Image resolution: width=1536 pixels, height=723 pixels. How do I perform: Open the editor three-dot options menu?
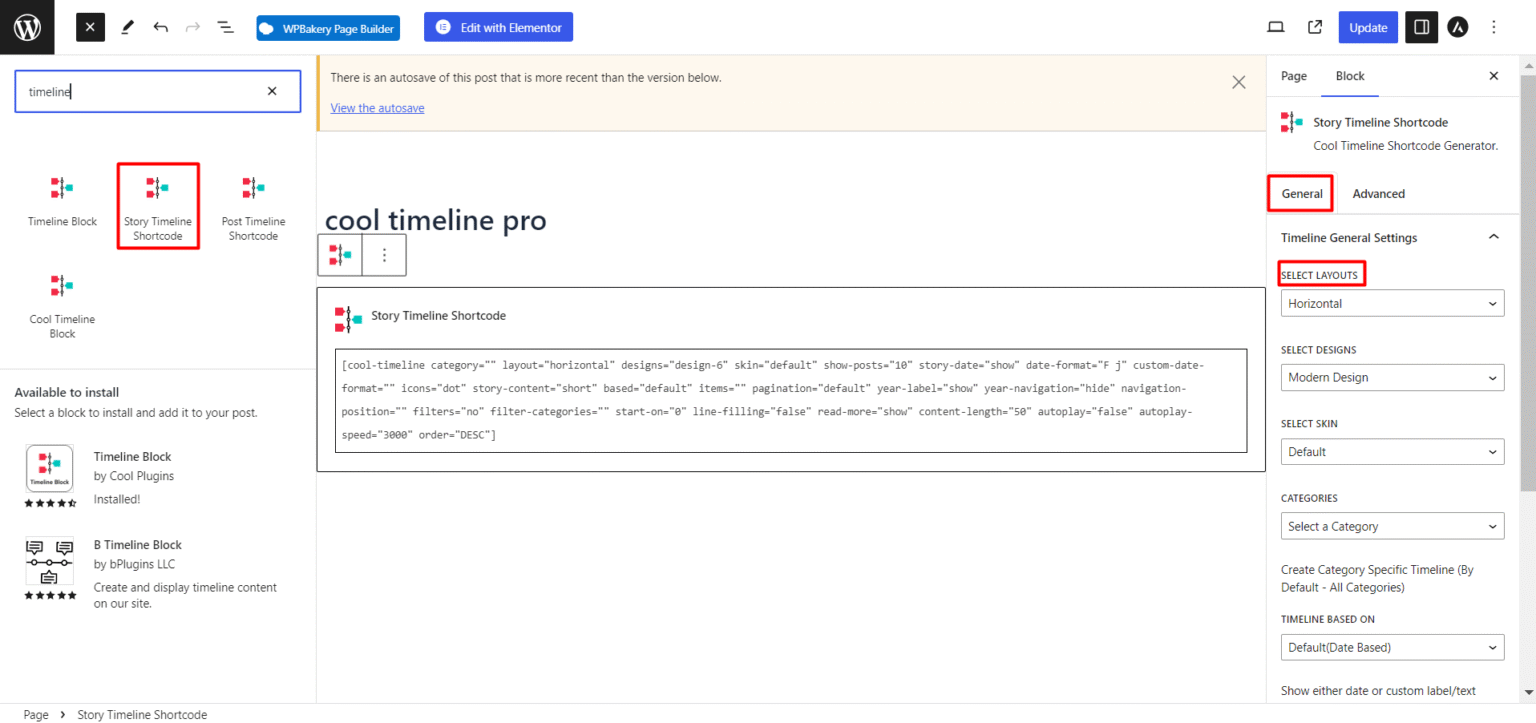point(1493,27)
